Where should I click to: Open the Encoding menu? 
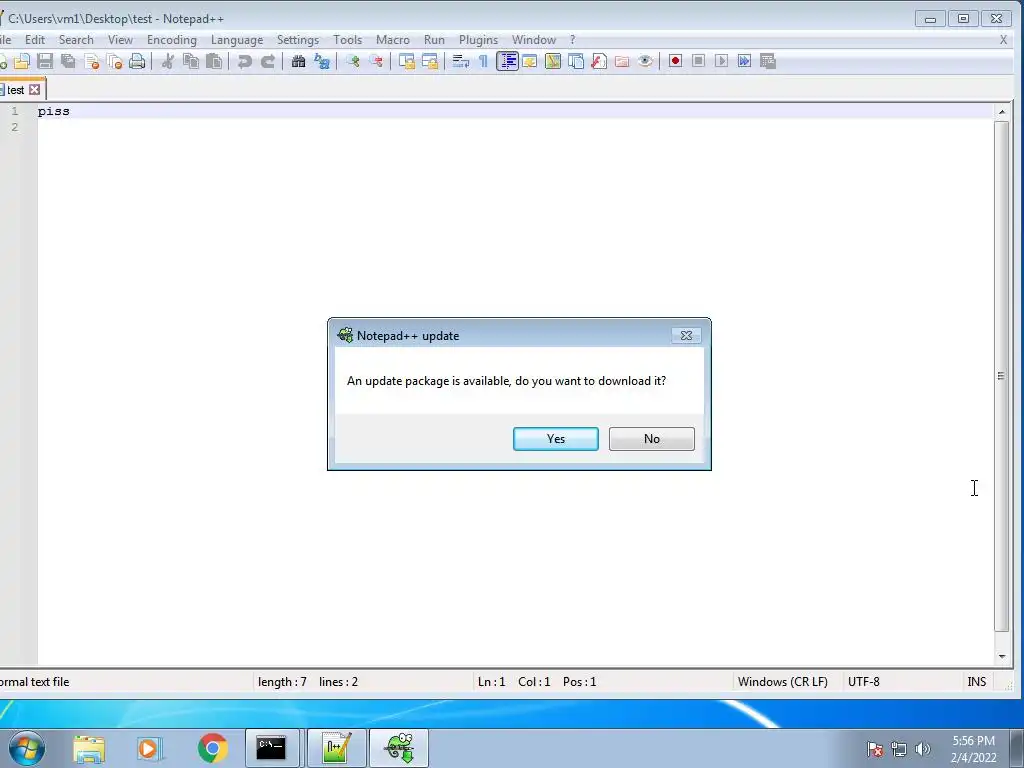click(x=172, y=40)
